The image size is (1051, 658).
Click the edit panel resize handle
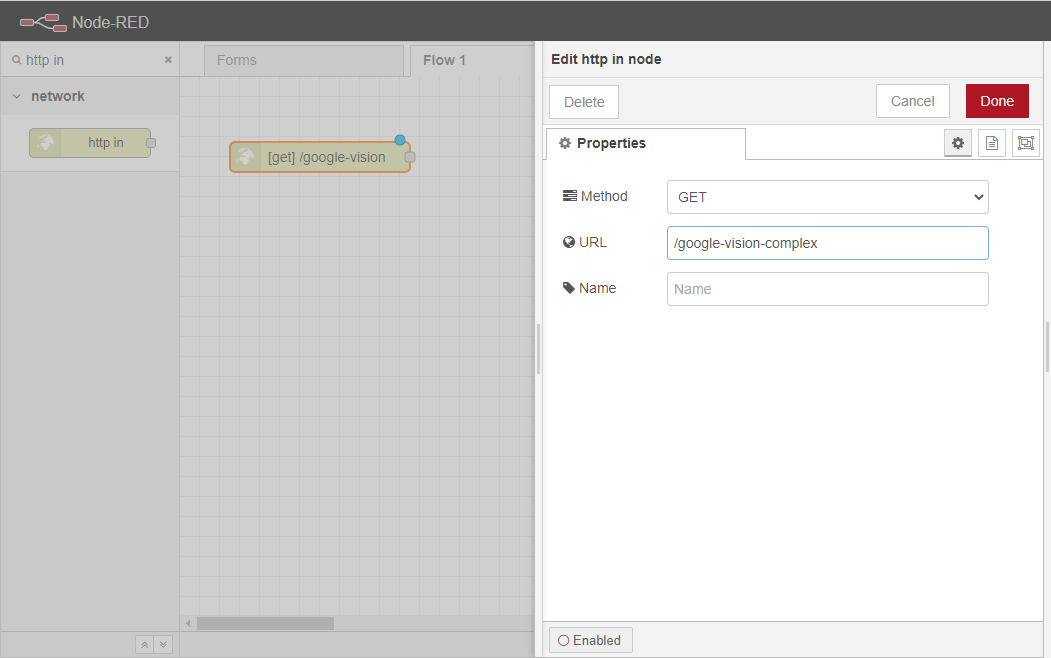coord(538,348)
